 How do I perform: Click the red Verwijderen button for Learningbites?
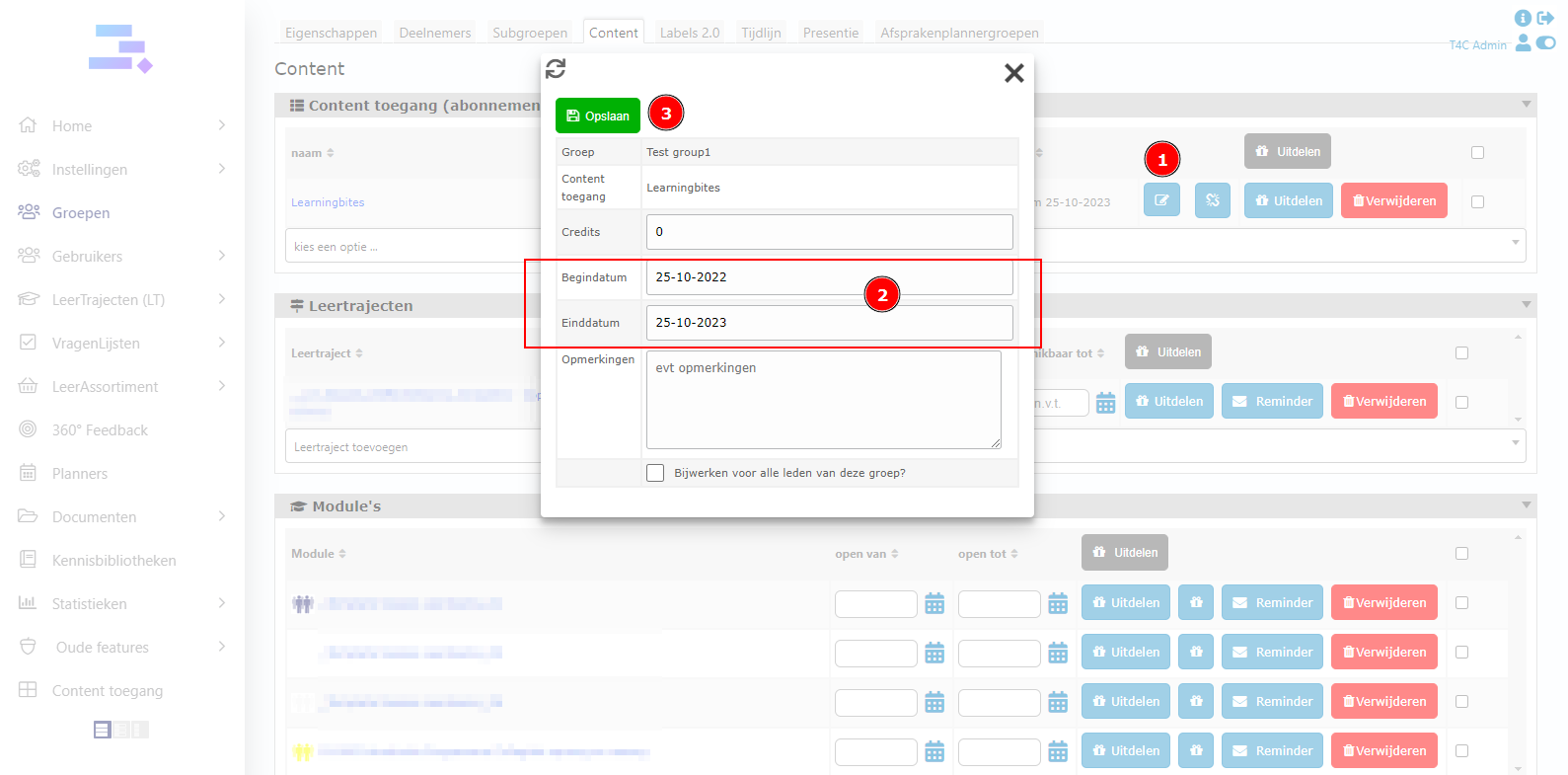(x=1393, y=200)
